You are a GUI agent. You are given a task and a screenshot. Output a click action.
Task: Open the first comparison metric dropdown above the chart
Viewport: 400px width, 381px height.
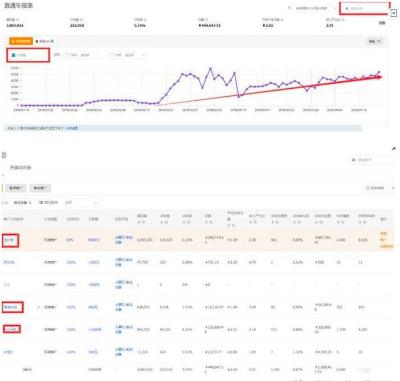click(84, 55)
